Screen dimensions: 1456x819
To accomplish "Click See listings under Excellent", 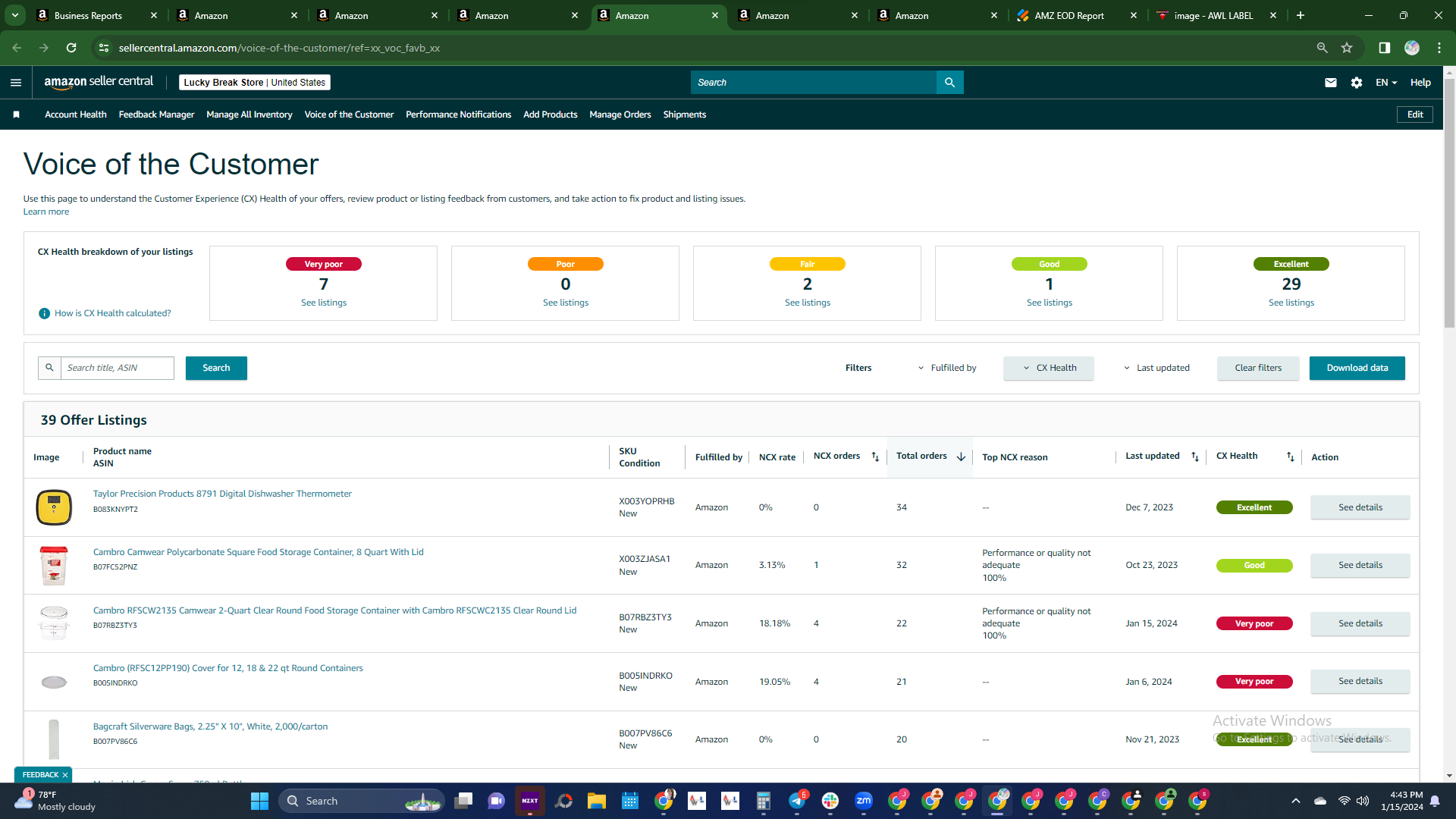I will click(x=1291, y=303).
